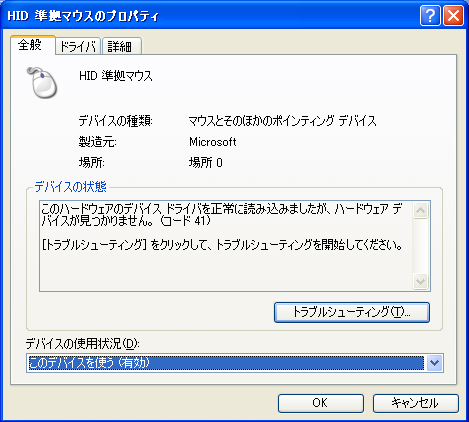
Task: Click the トラブルシューティング button
Action: 352,312
